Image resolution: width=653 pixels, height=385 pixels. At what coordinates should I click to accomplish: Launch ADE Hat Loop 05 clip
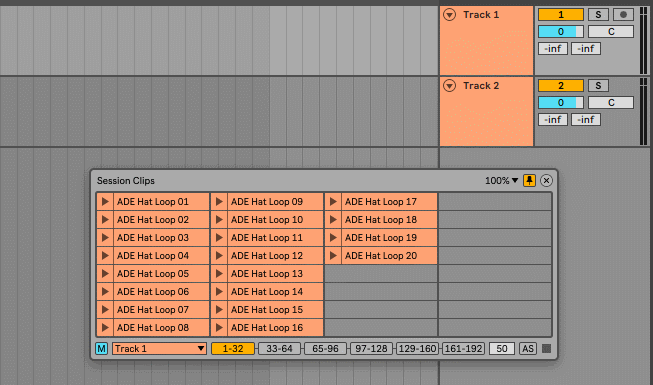[x=105, y=273]
